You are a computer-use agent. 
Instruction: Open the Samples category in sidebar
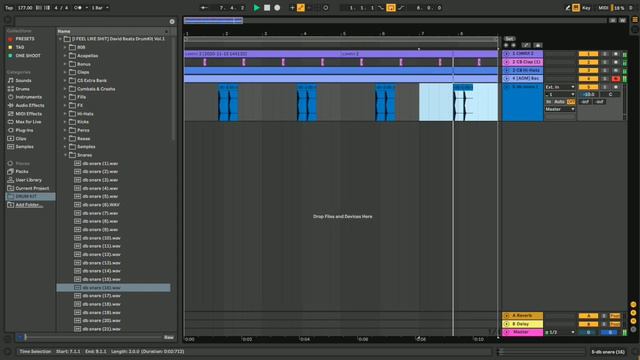24,147
